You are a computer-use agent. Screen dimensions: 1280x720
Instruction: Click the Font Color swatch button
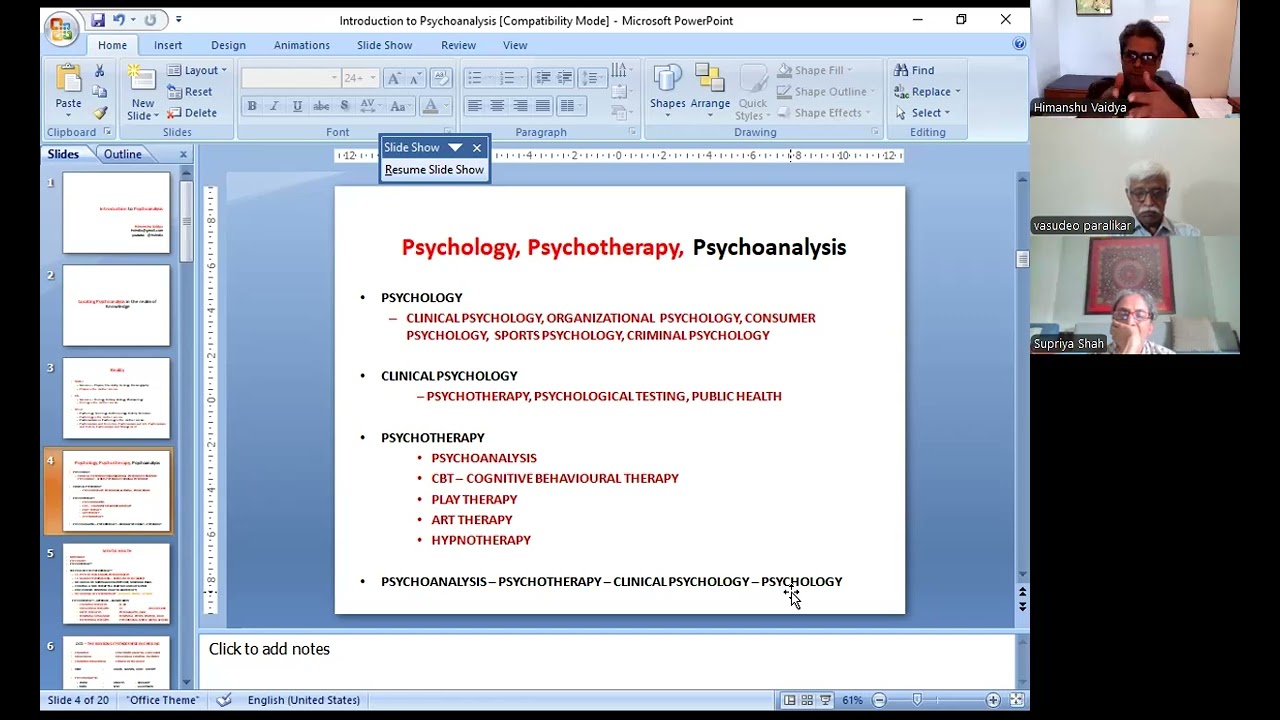431,106
